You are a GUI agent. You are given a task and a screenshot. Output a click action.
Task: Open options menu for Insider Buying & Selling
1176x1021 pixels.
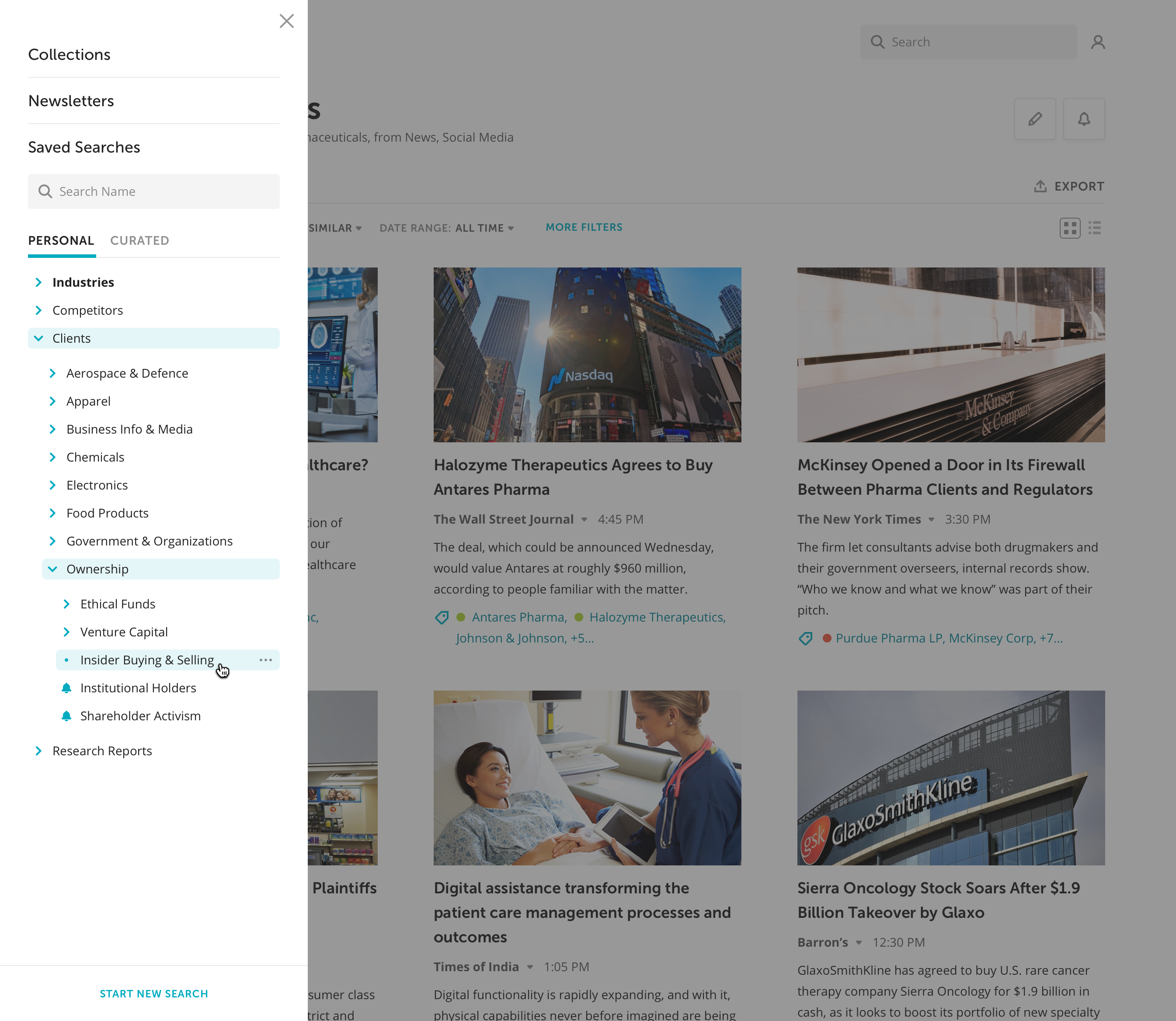click(265, 660)
